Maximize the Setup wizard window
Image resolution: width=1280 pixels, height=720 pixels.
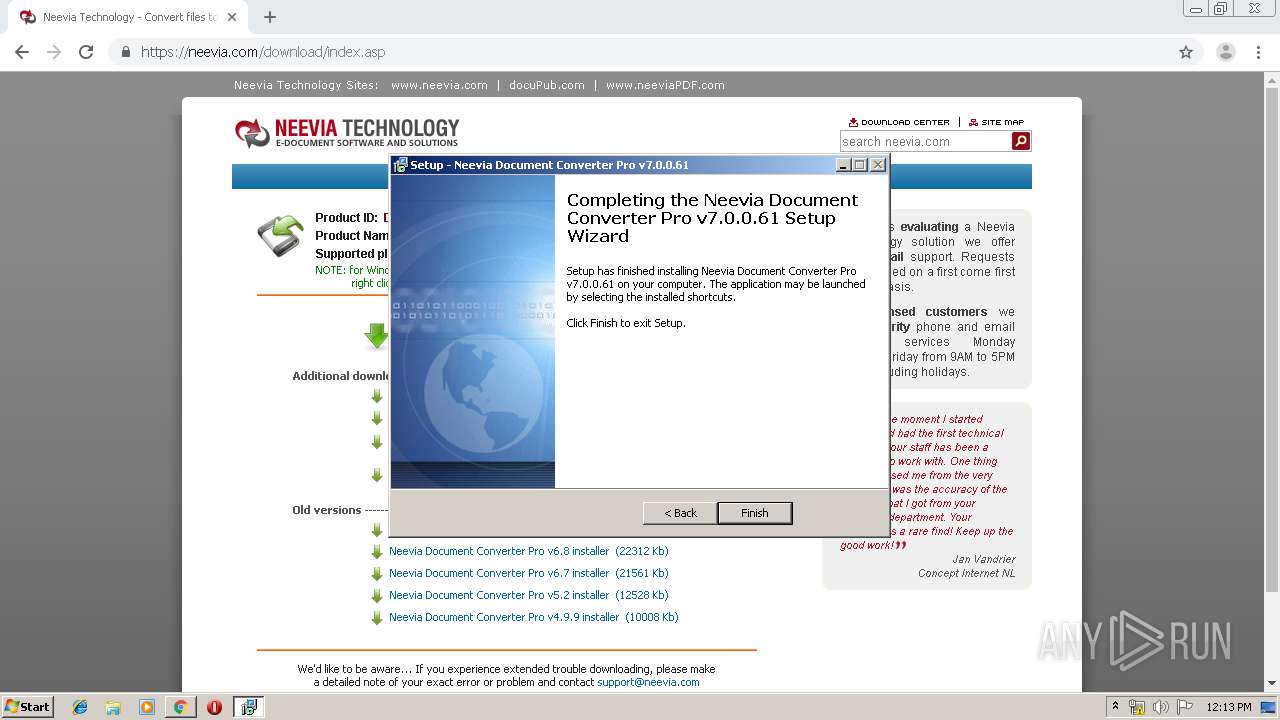[860, 165]
